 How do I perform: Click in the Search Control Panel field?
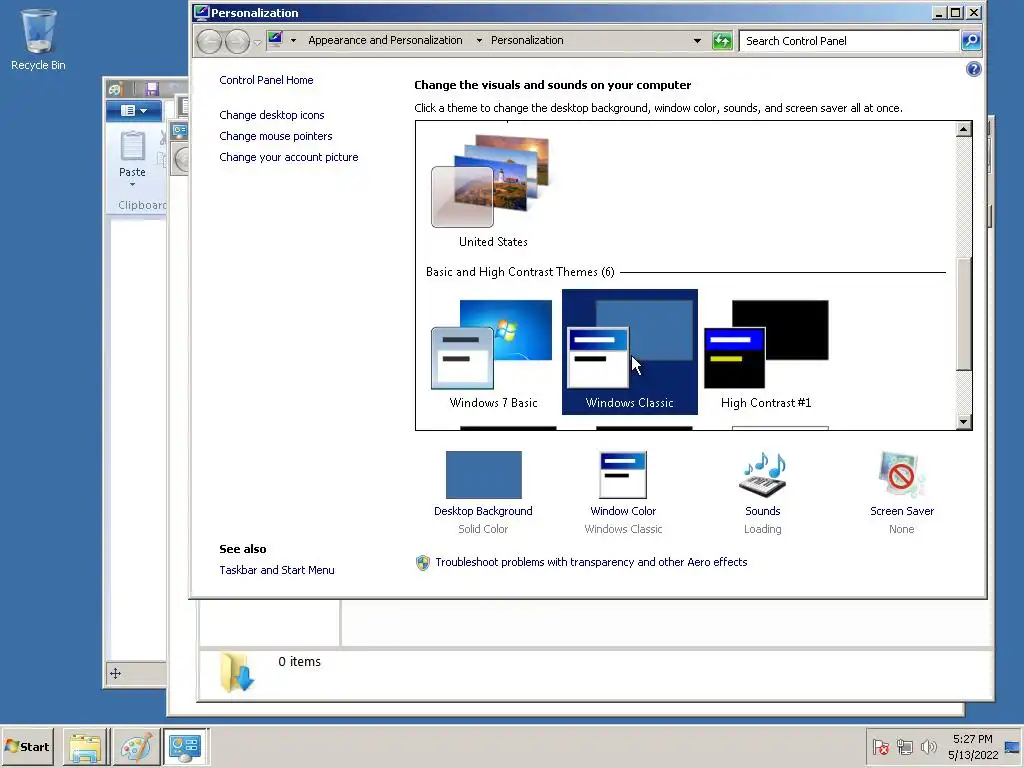849,40
